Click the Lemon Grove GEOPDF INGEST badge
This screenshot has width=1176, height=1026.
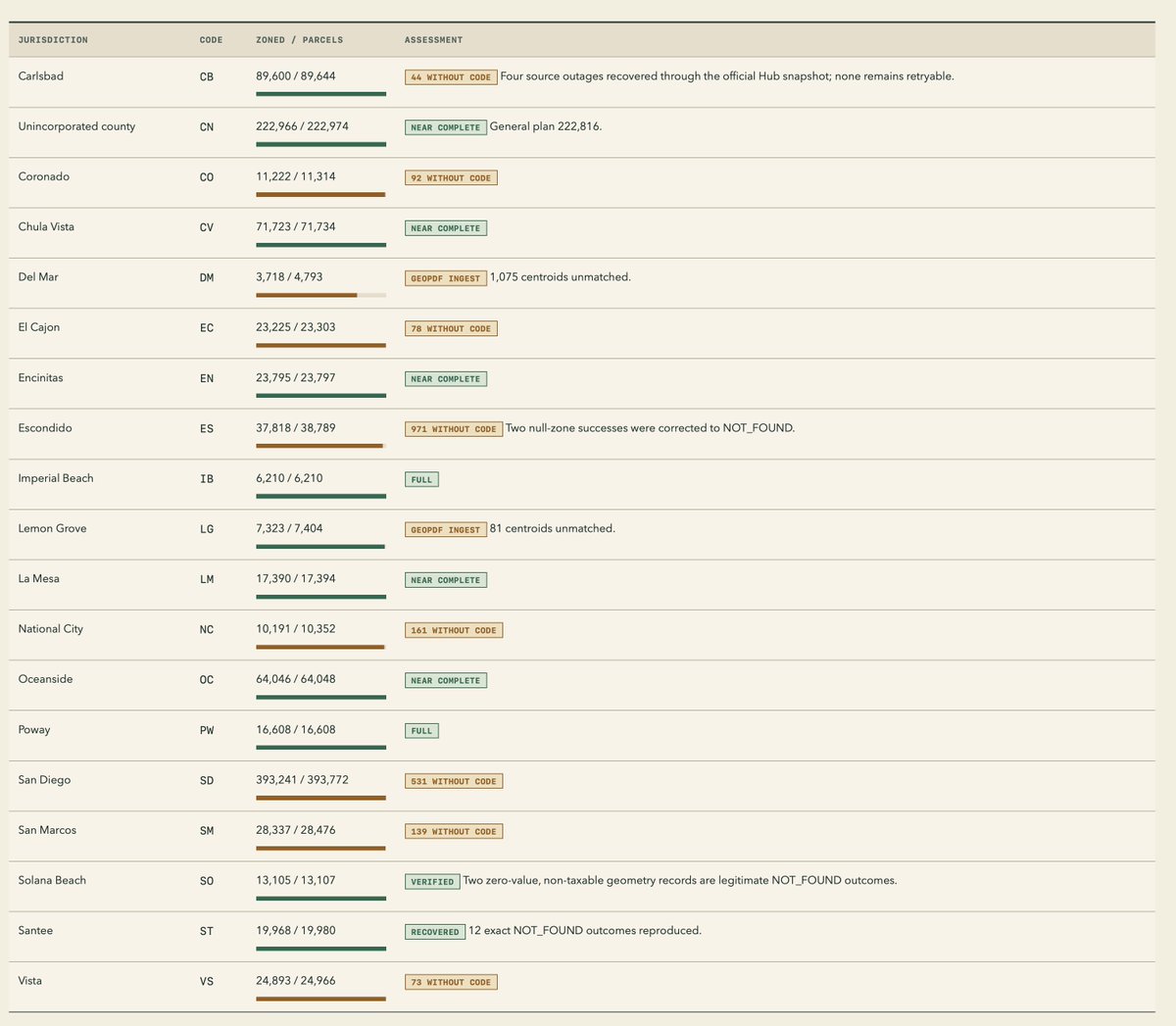446,529
